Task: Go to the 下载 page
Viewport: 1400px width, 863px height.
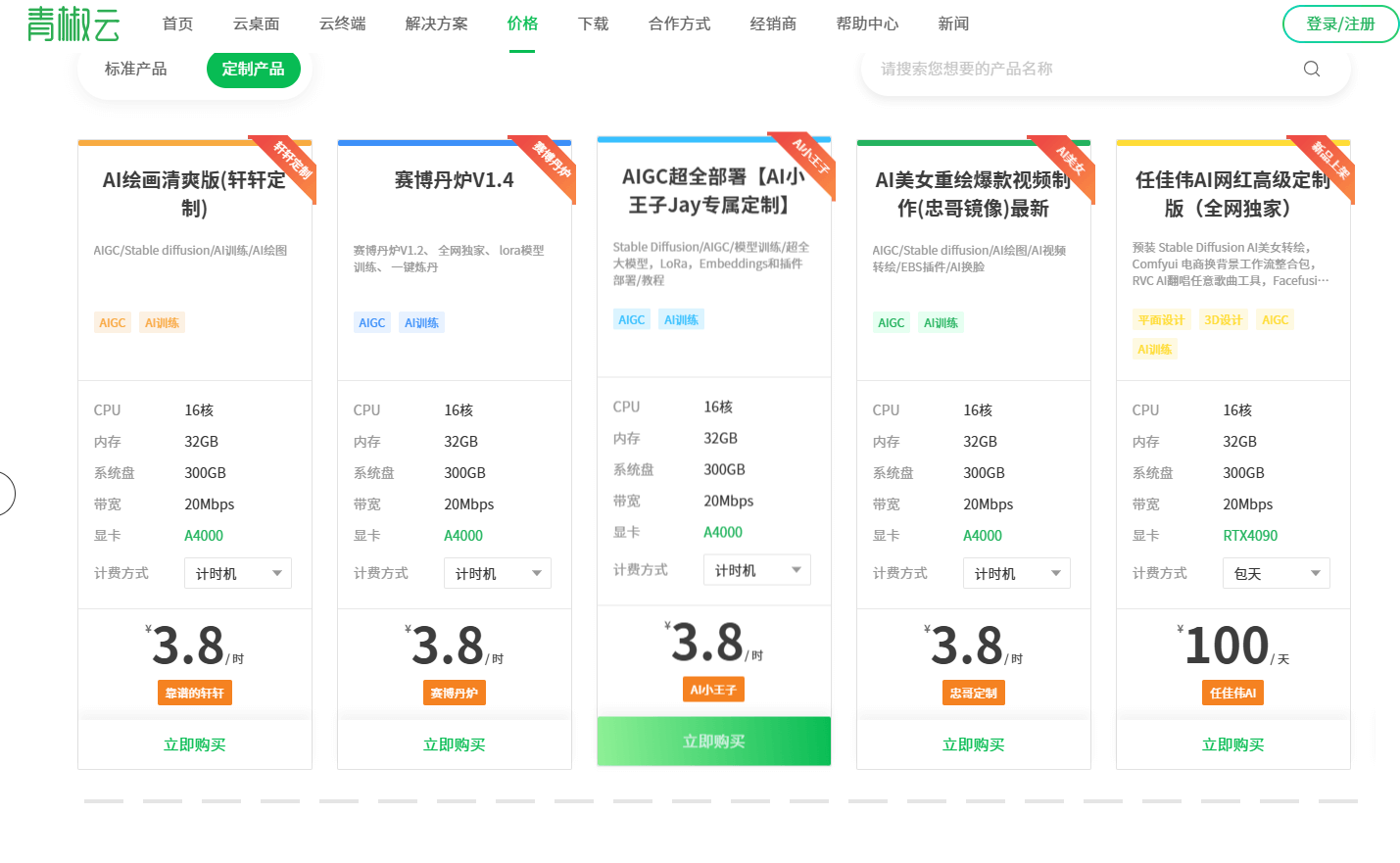Action: click(593, 24)
